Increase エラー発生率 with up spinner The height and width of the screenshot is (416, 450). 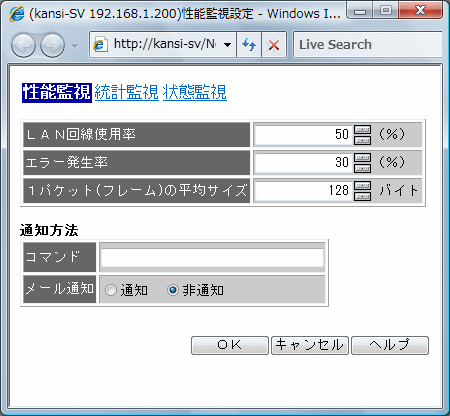tap(362, 158)
